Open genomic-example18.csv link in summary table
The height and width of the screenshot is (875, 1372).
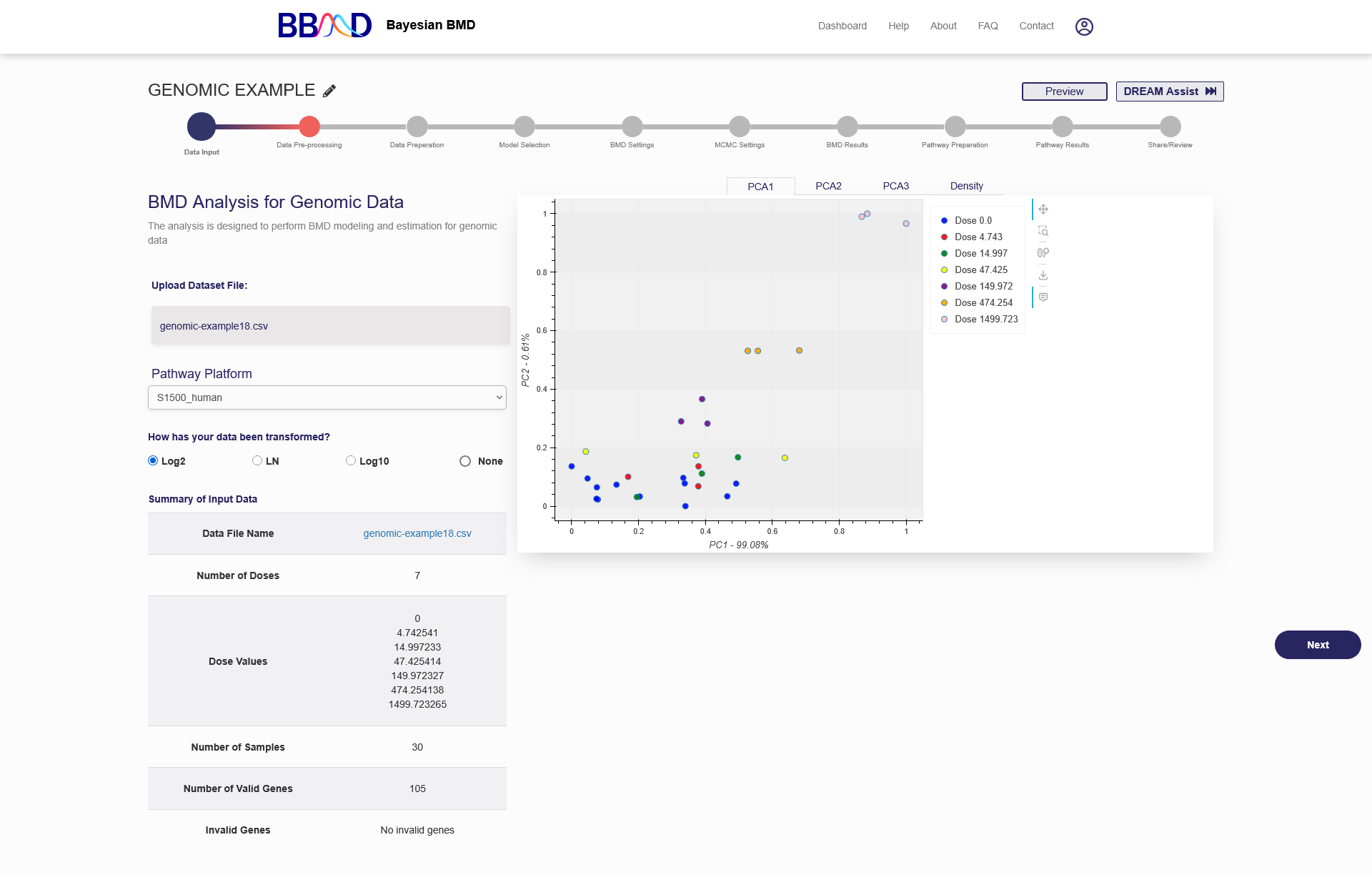[x=417, y=533]
